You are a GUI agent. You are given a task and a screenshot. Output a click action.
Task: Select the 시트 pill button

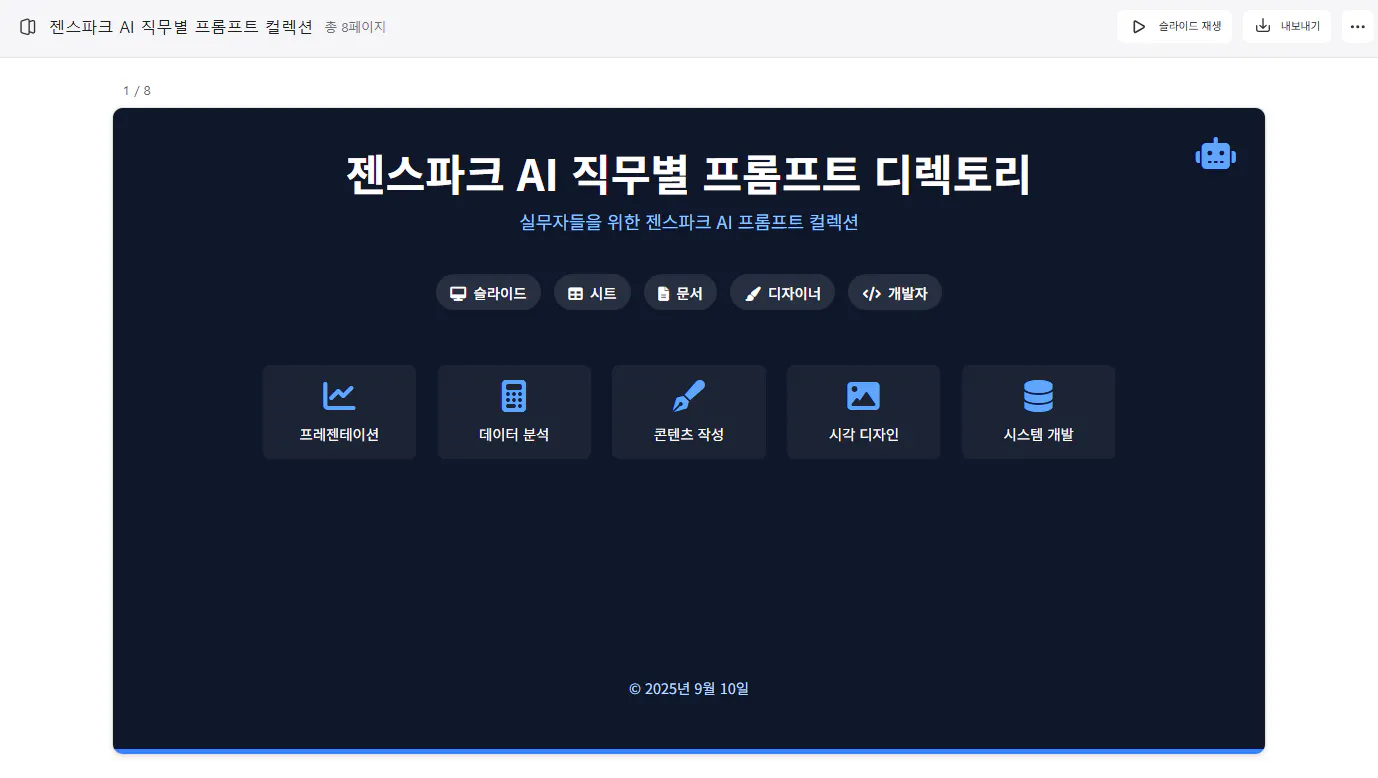click(x=592, y=292)
